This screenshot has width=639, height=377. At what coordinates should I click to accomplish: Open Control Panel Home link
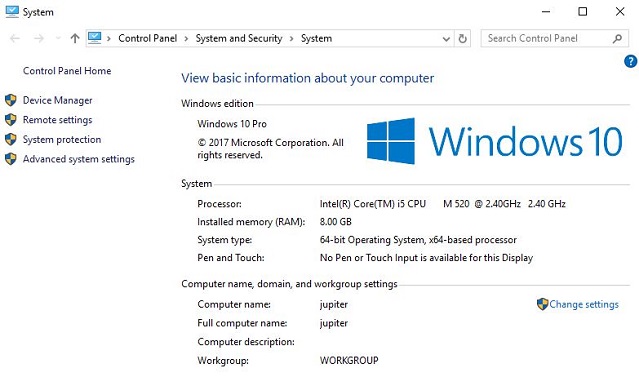67,71
